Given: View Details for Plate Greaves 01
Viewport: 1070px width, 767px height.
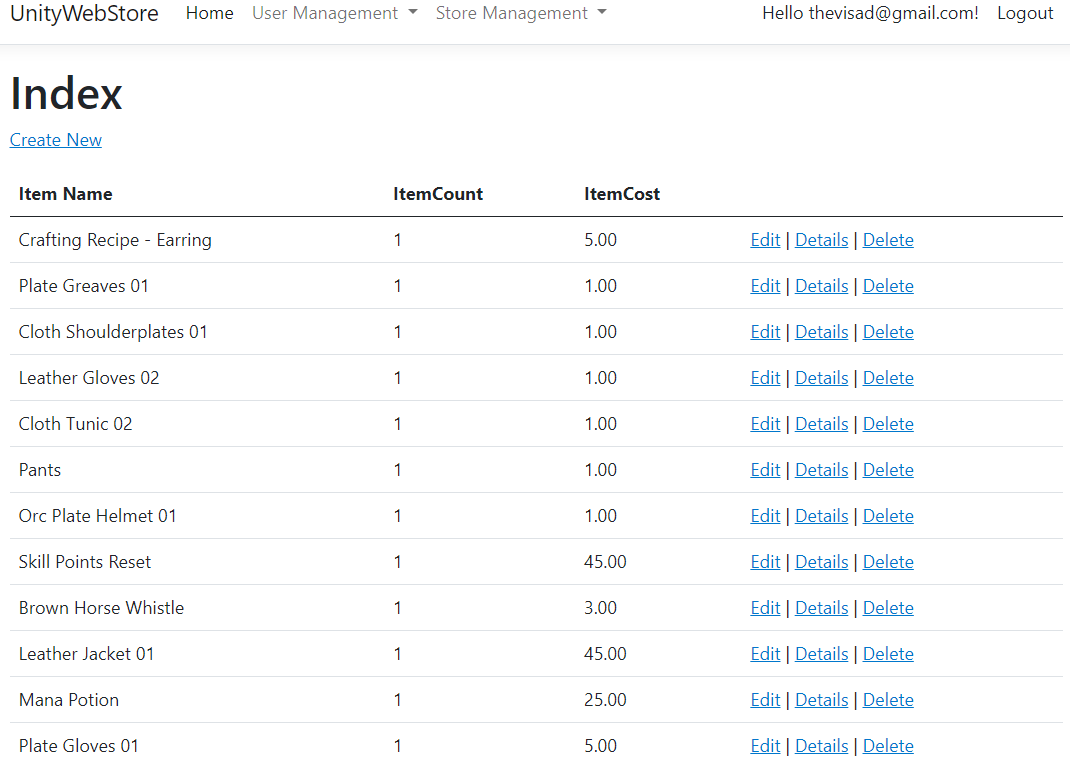Looking at the screenshot, I should tap(821, 286).
